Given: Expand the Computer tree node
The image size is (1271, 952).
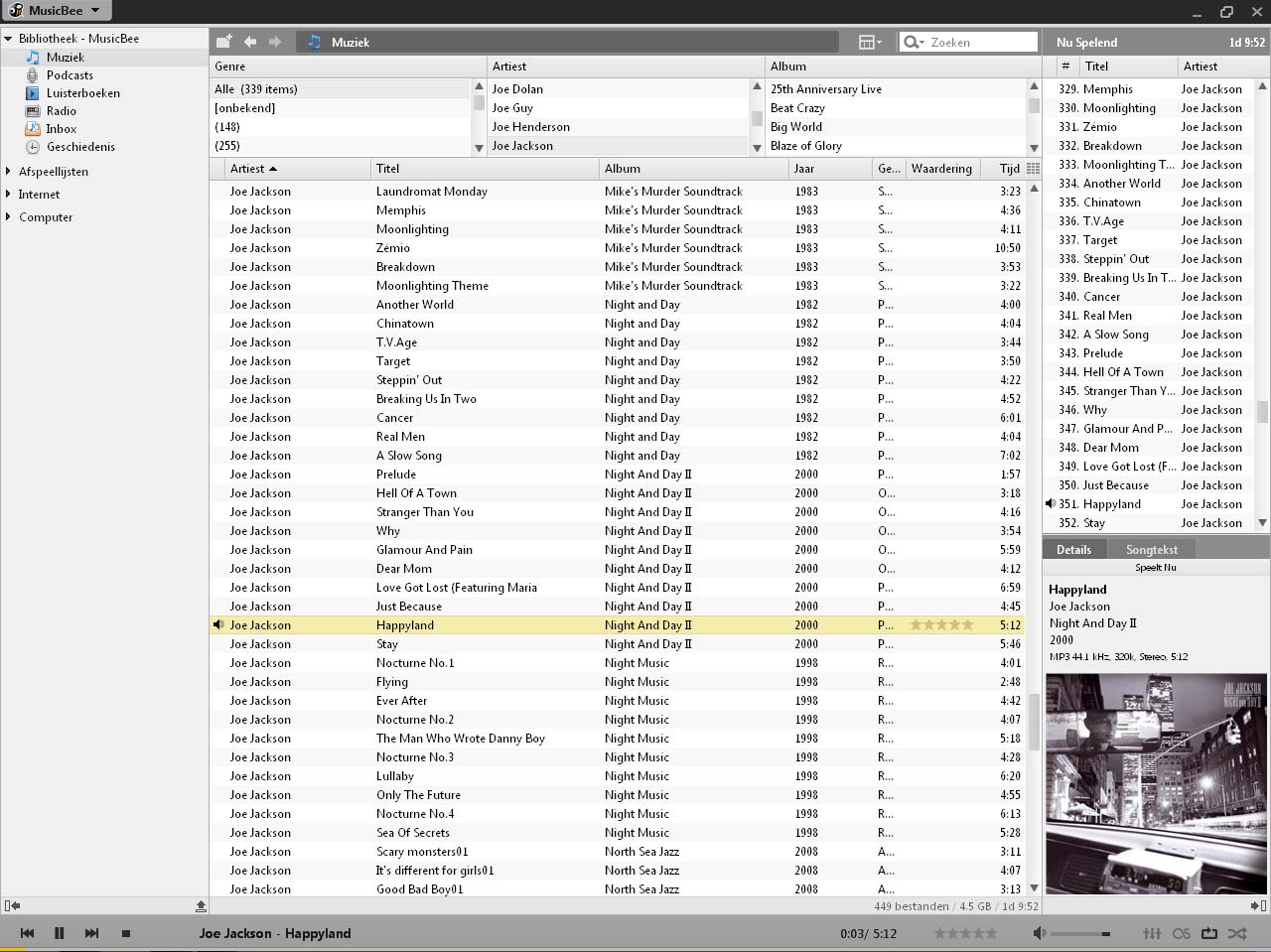Looking at the screenshot, I should click(8, 217).
